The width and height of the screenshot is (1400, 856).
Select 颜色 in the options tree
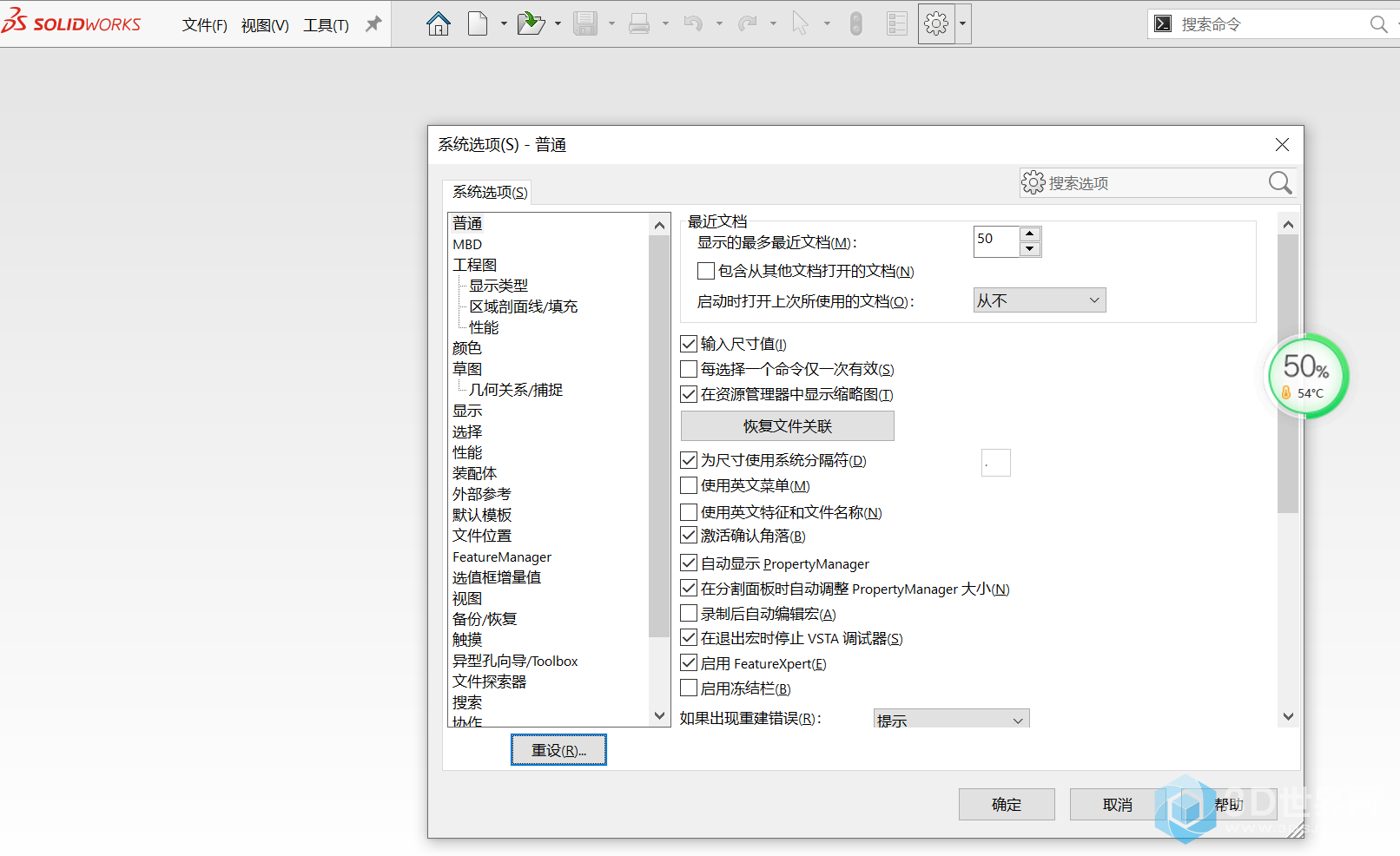466,348
